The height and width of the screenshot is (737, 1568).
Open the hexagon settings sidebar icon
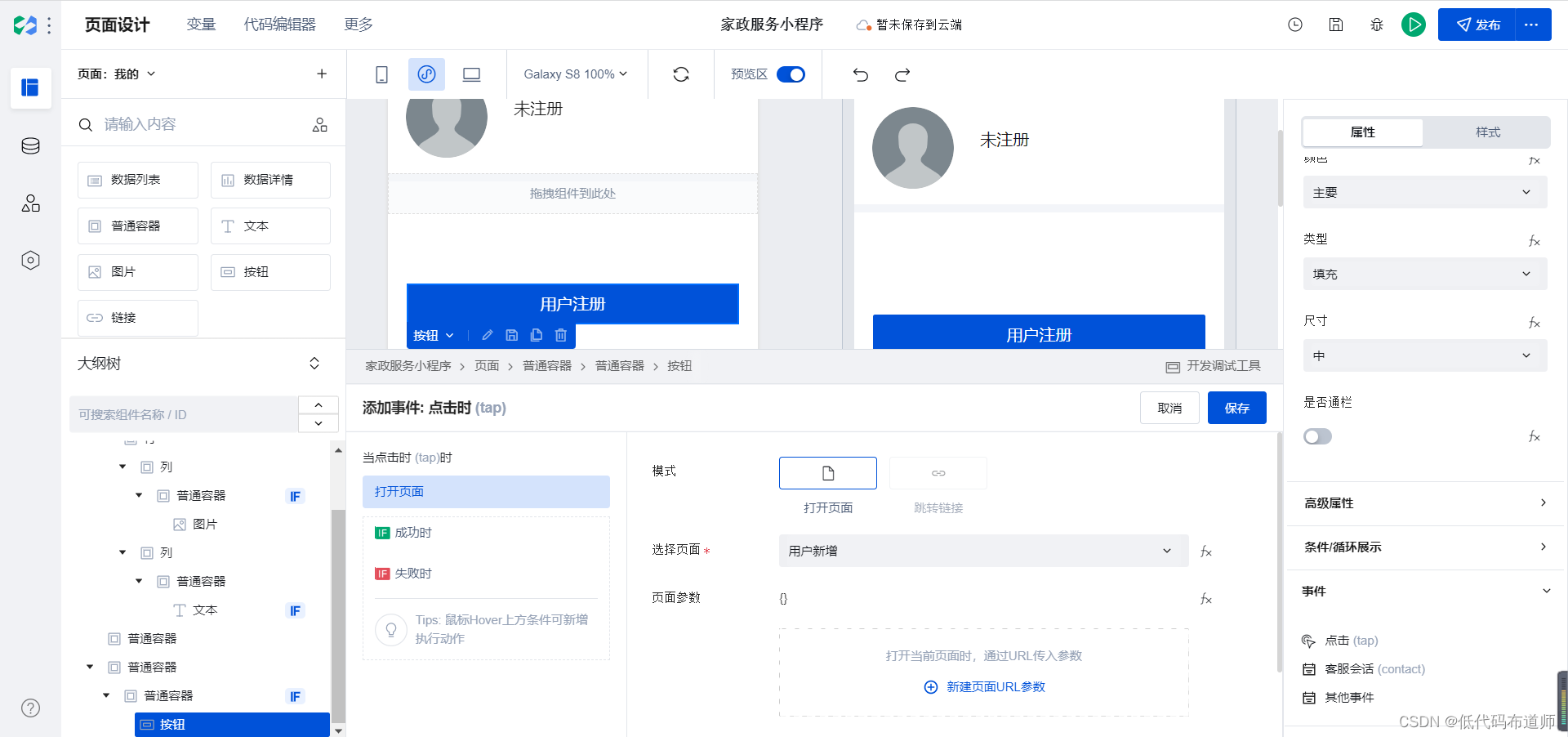click(30, 261)
